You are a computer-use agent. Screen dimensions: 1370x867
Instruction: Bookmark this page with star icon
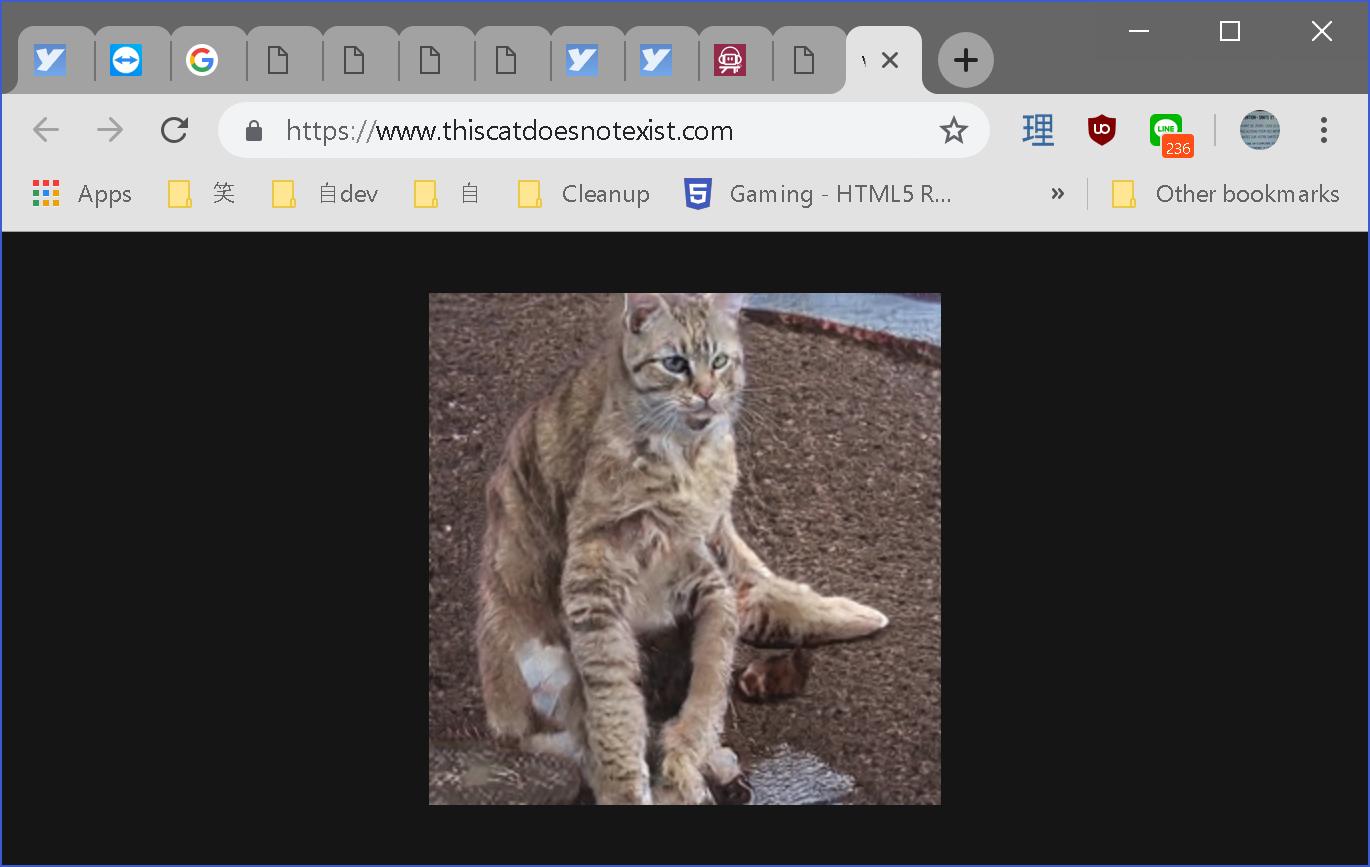pyautogui.click(x=954, y=130)
